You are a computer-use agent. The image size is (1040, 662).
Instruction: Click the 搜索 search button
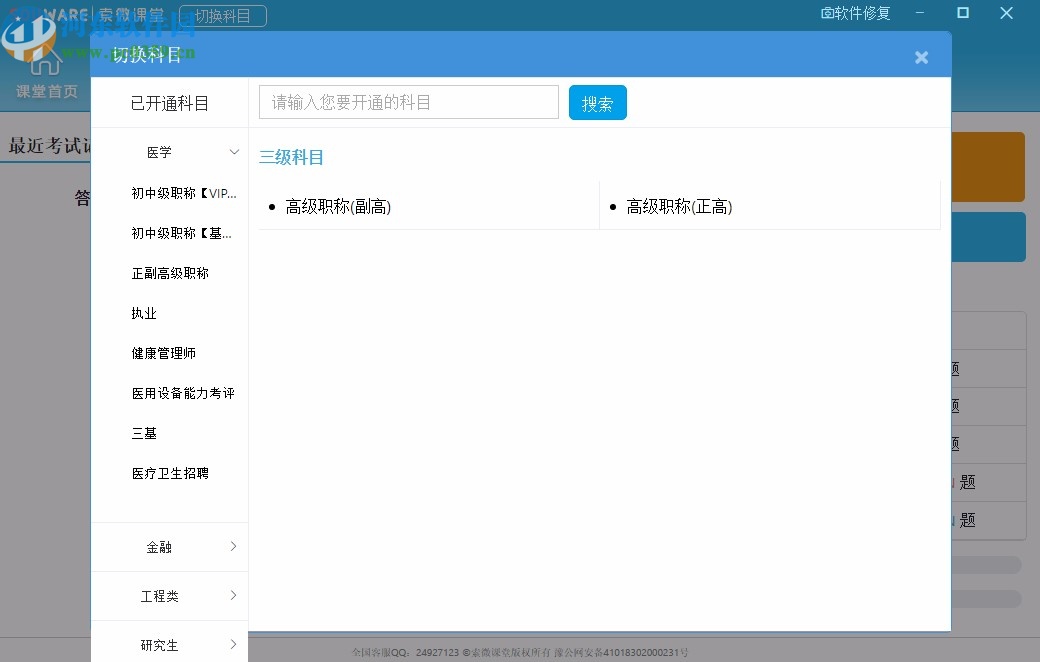point(597,102)
